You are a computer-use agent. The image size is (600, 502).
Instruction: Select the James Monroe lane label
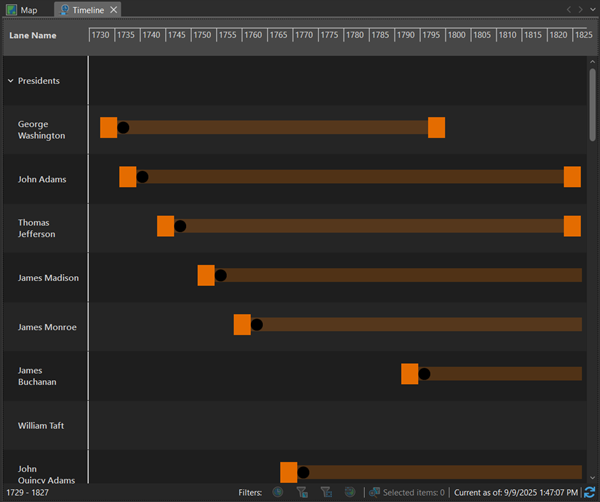tap(47, 327)
